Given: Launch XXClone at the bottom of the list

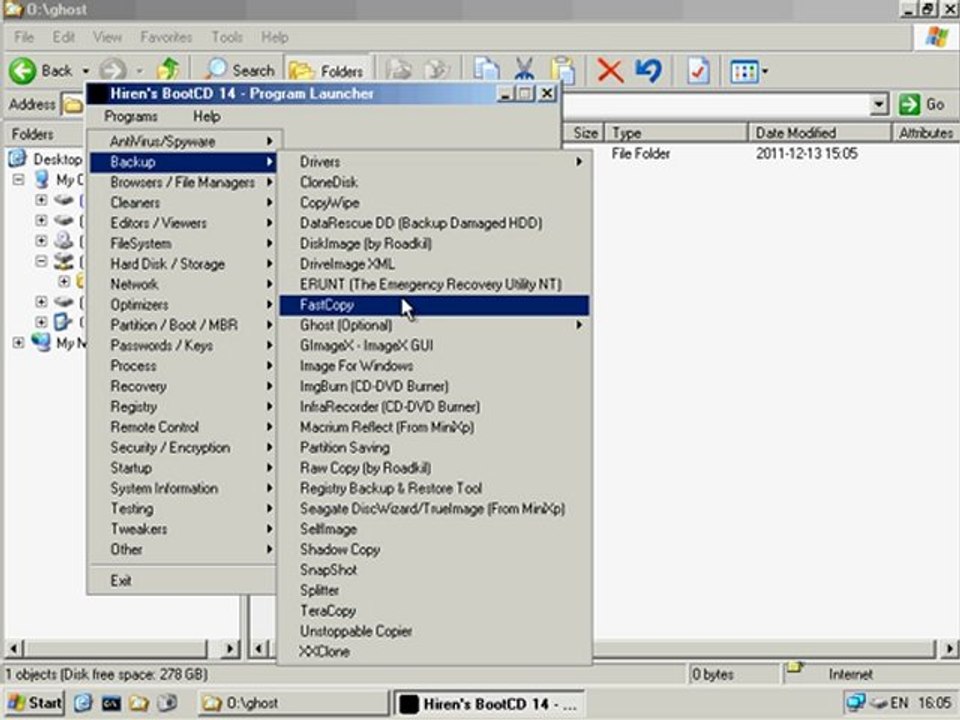Looking at the screenshot, I should pyautogui.click(x=434, y=651).
